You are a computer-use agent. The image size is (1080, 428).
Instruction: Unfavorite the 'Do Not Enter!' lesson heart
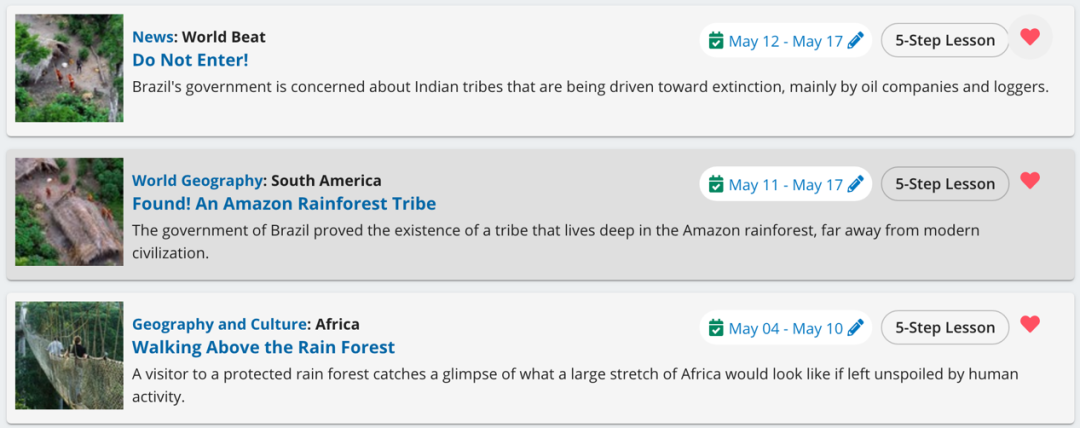[x=1030, y=37]
